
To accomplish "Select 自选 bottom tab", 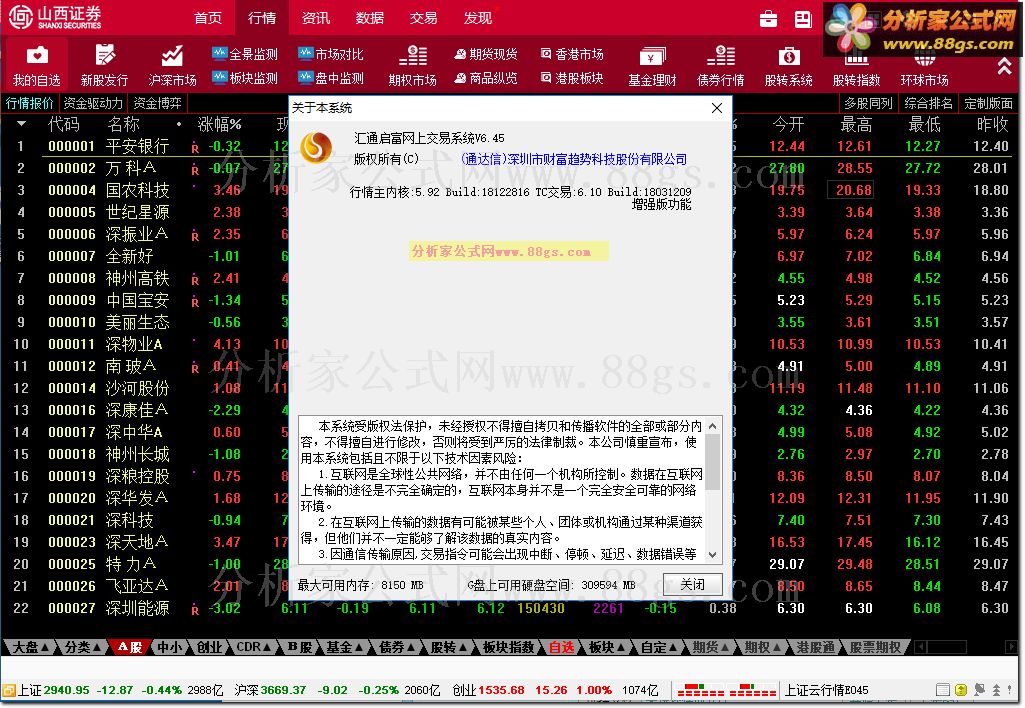I will pyautogui.click(x=561, y=647).
